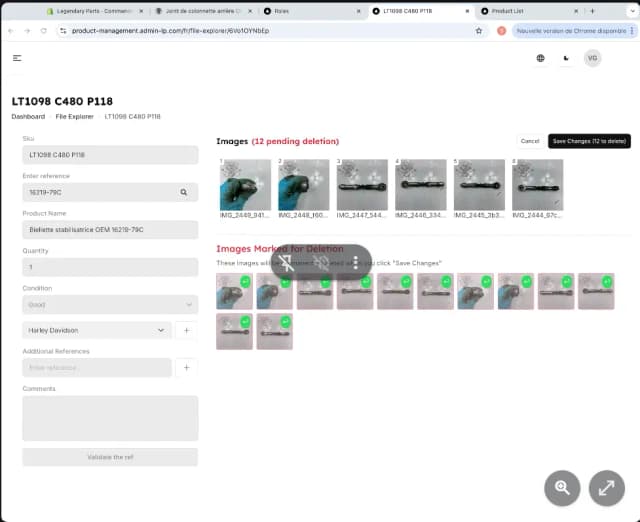Click the globe language icon
640x522 pixels.
click(541, 58)
